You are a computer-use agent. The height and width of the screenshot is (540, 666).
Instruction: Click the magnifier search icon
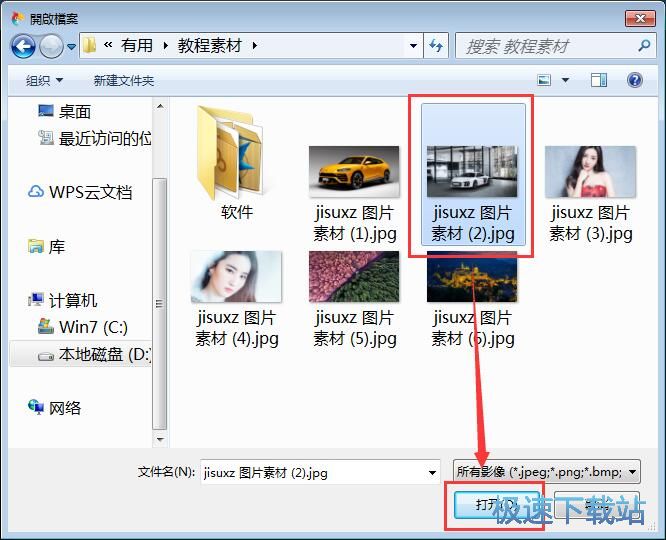644,45
